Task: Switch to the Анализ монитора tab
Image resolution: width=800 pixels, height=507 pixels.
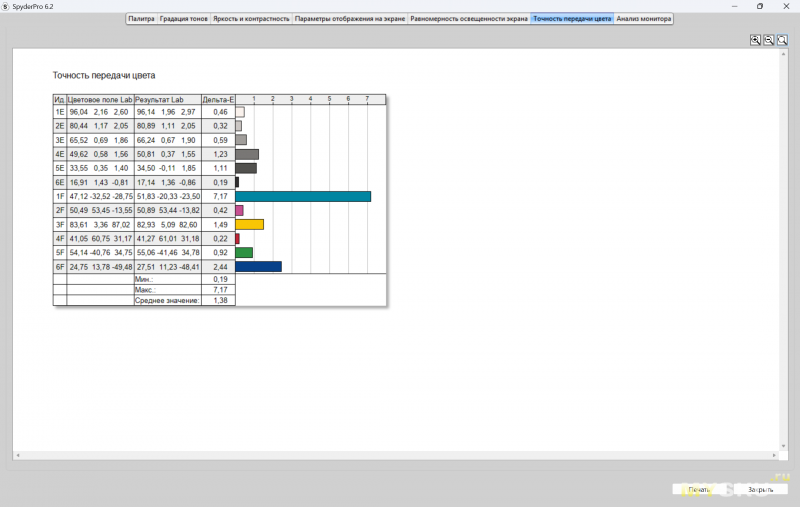Action: (x=644, y=19)
